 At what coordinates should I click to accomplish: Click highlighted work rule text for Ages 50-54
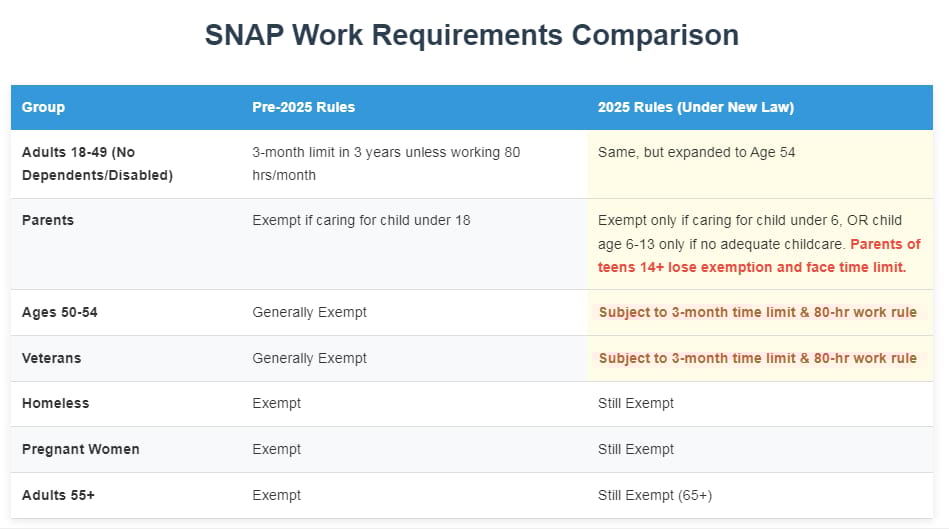point(758,312)
